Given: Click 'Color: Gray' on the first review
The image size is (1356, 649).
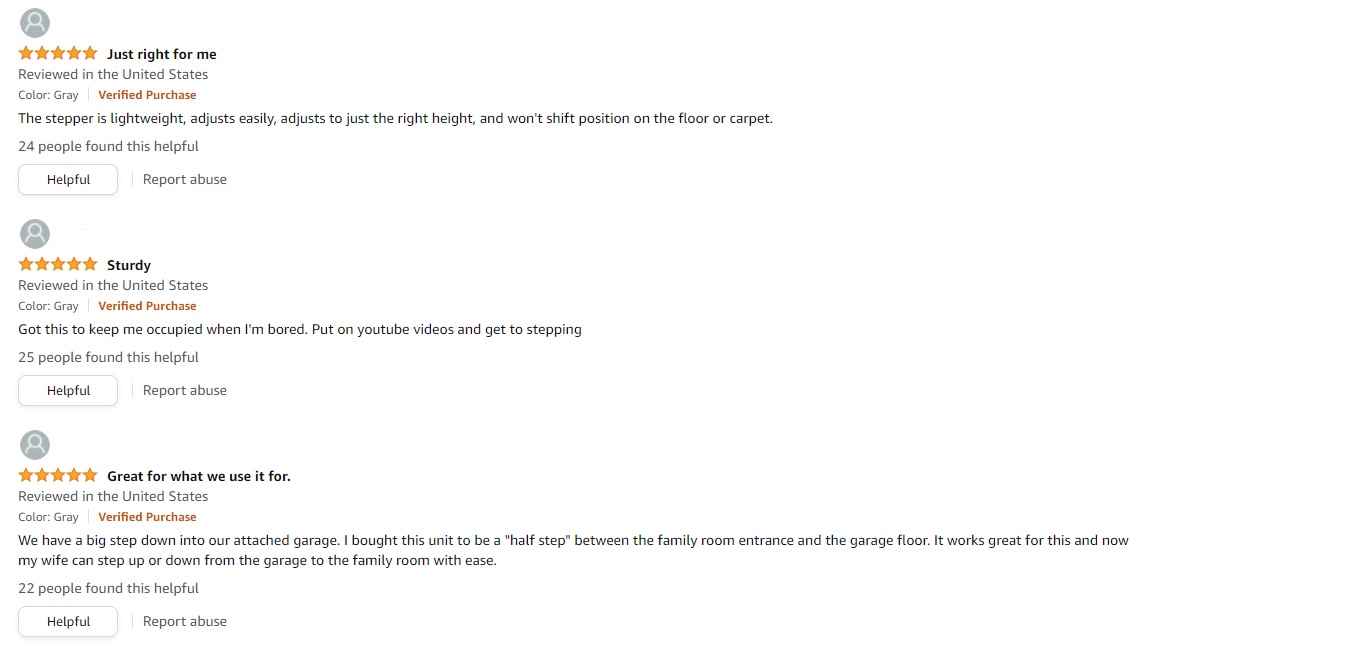Looking at the screenshot, I should (48, 95).
